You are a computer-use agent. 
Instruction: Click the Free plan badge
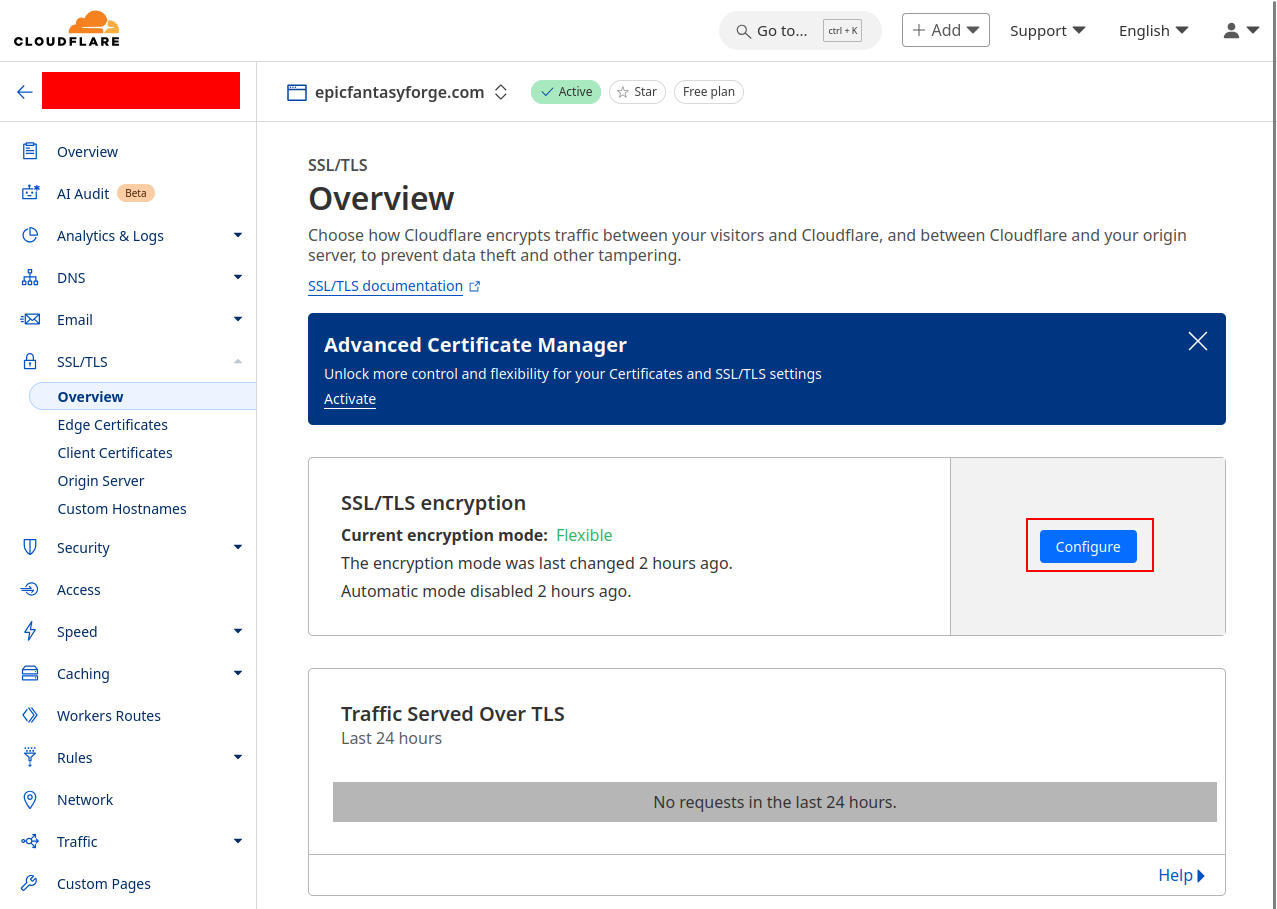pyautogui.click(x=709, y=92)
